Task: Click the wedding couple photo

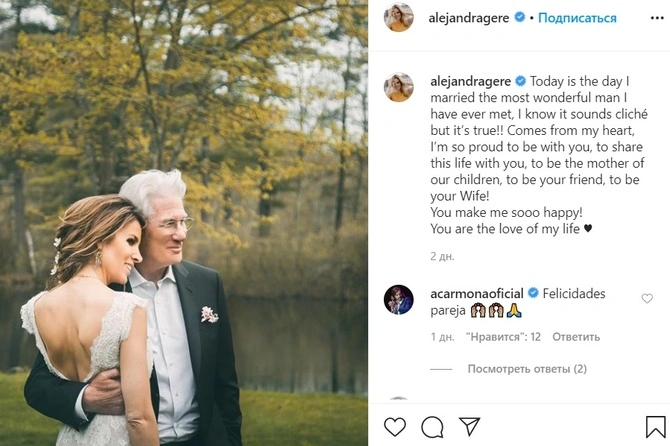Action: (184, 223)
